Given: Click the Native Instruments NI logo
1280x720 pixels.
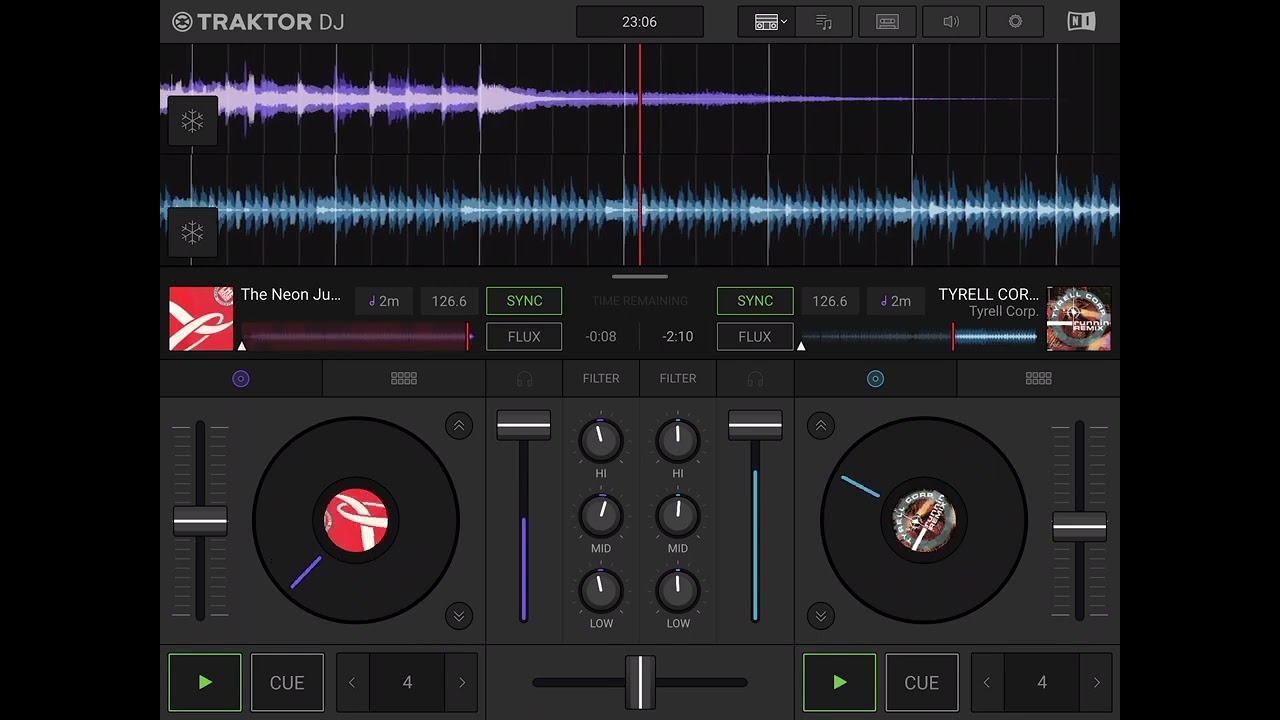Looking at the screenshot, I should [x=1081, y=22].
